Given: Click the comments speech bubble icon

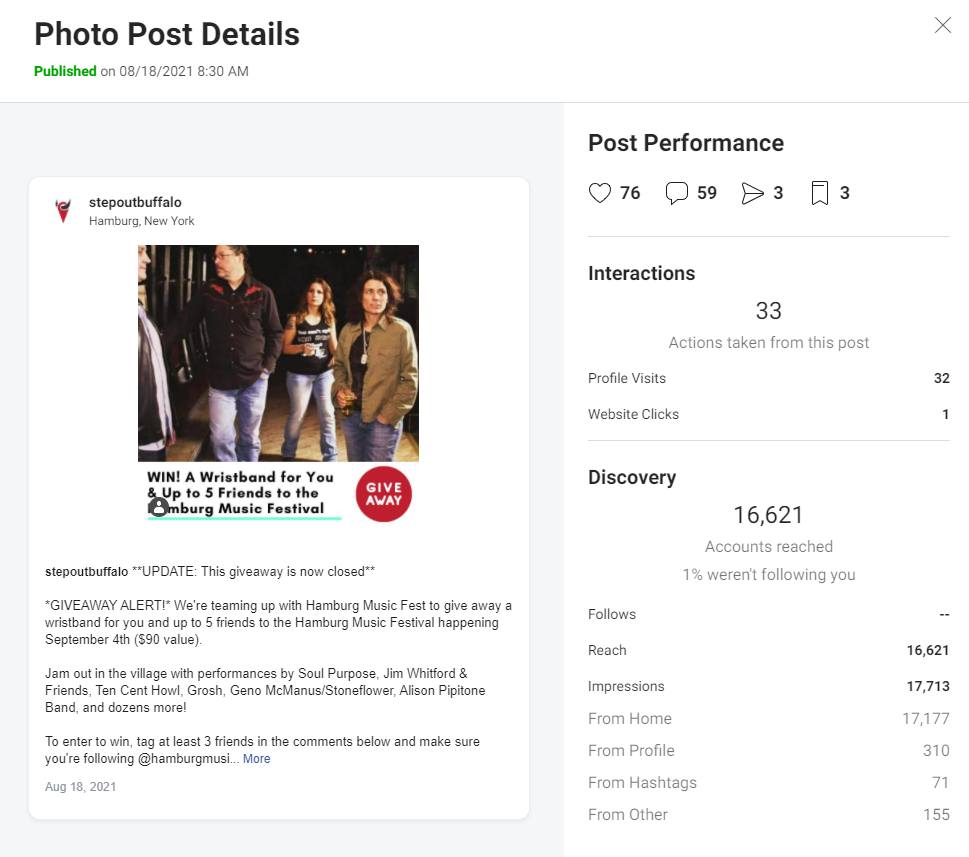Looking at the screenshot, I should (677, 193).
